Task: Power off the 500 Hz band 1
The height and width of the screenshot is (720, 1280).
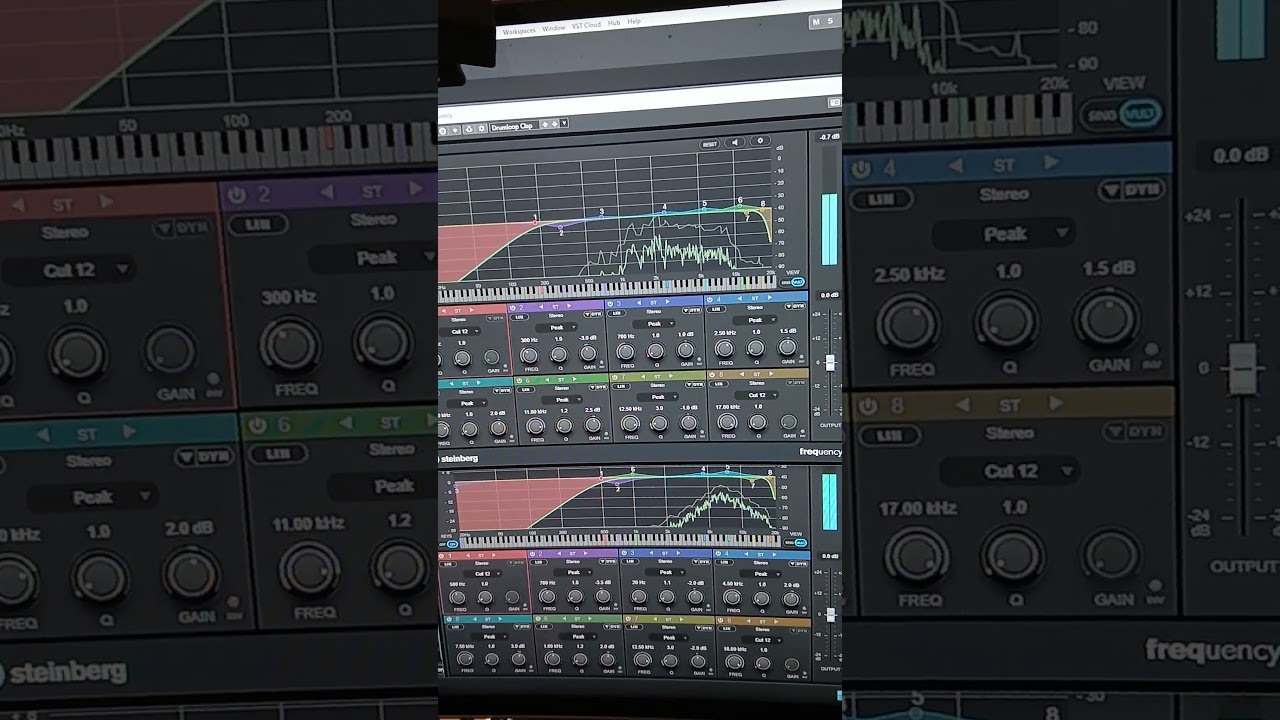Action: coord(441,556)
